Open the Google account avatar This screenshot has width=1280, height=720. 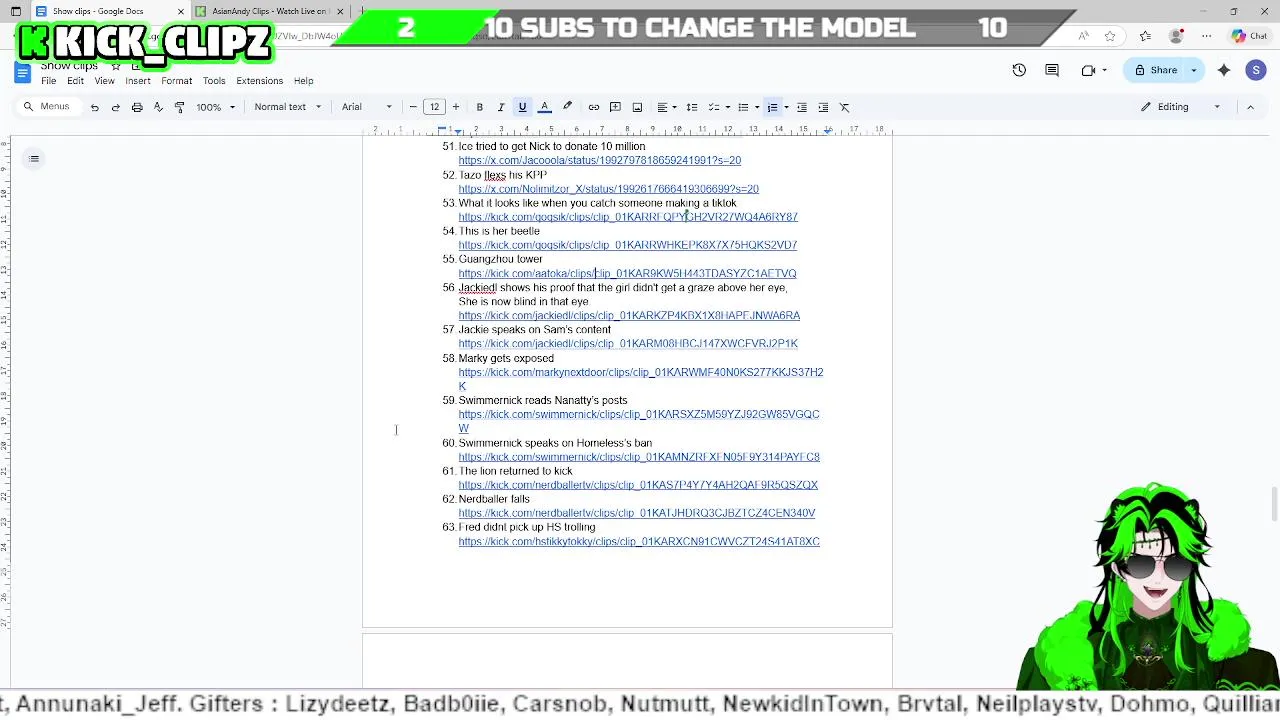tap(1256, 70)
